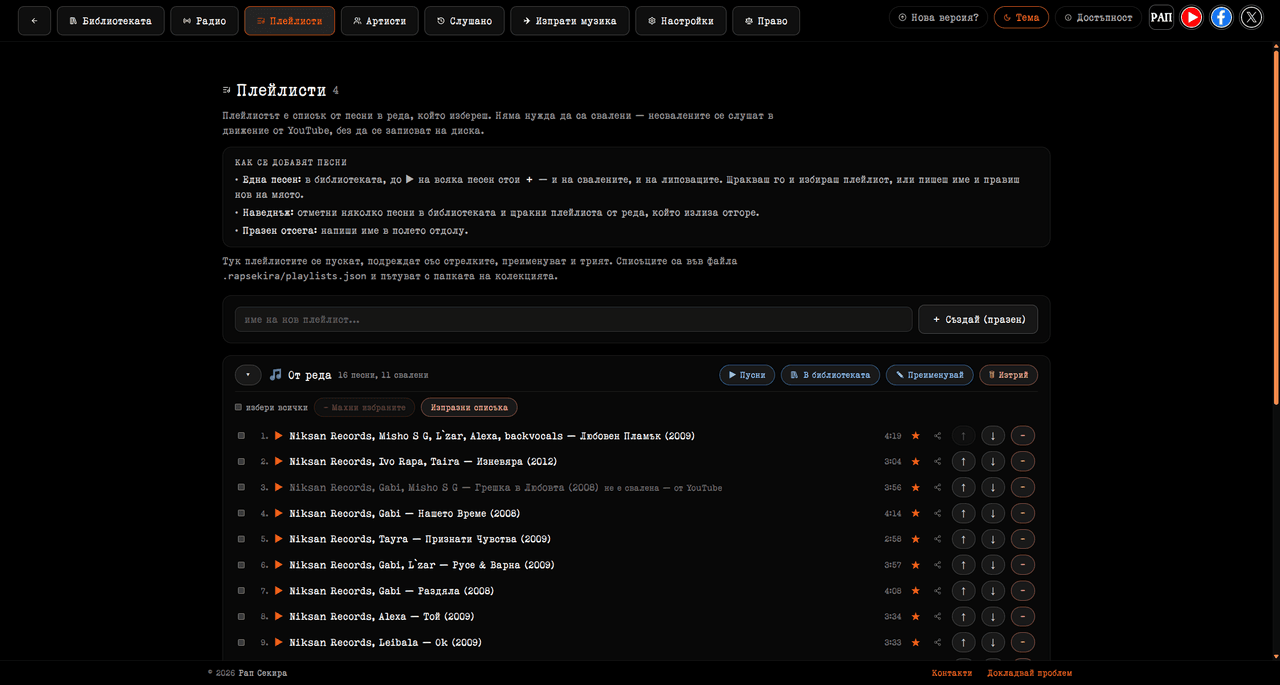Toggle the 'Тема' theme button
Viewport: 1280px width, 685px height.
1021,17
